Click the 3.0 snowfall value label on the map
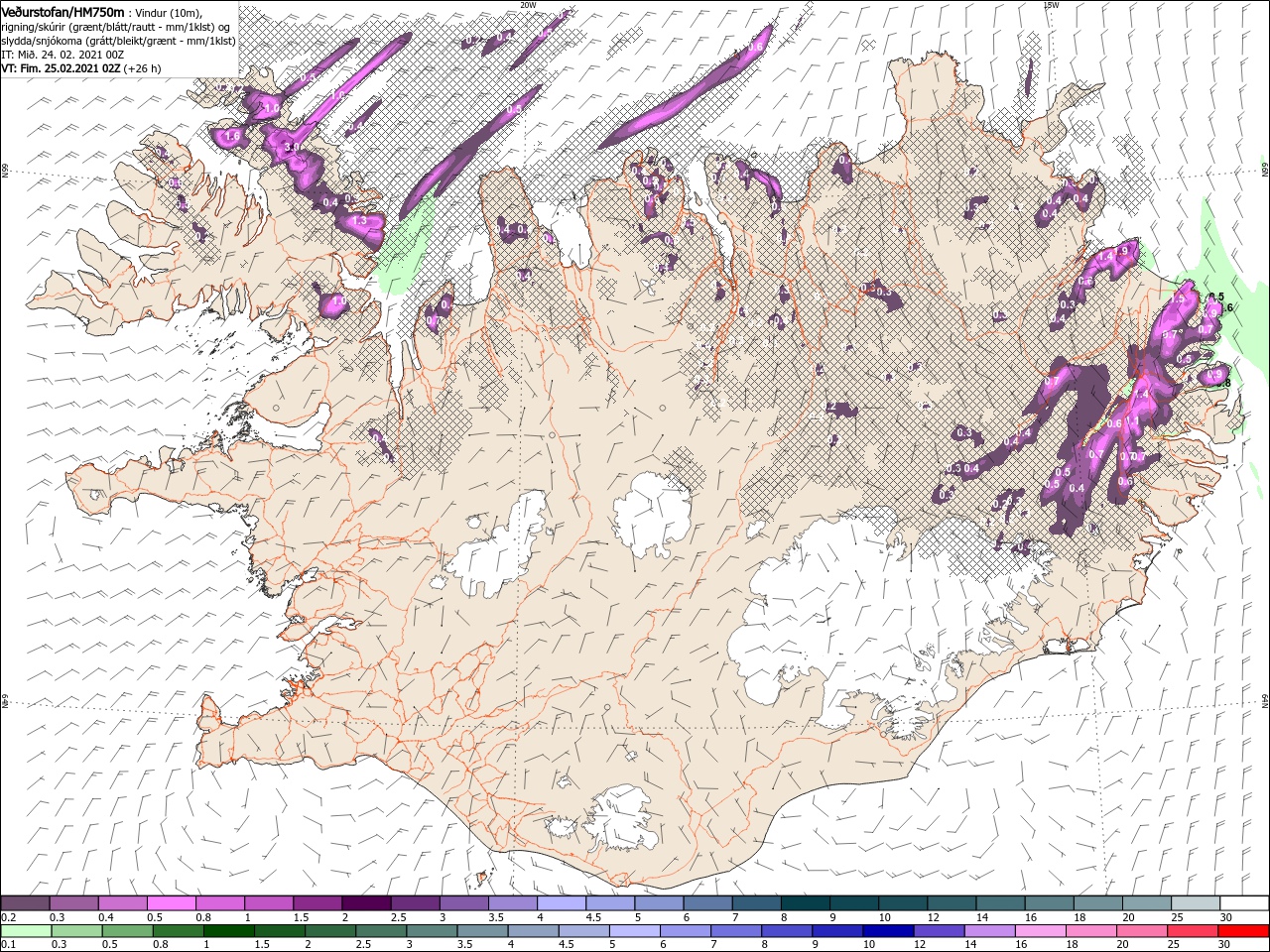 pos(292,147)
